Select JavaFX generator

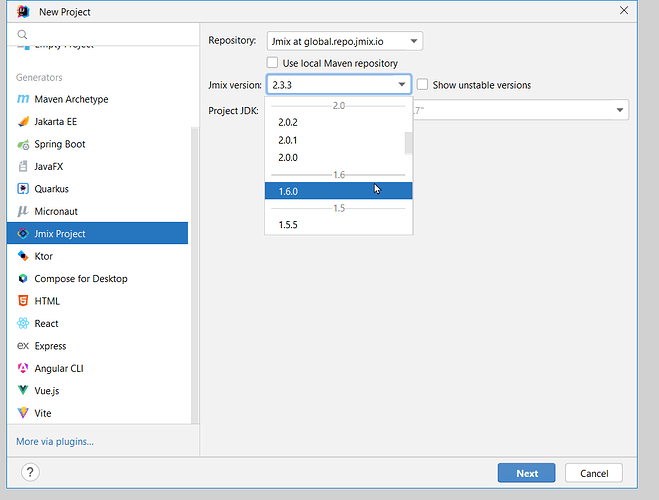click(98, 166)
